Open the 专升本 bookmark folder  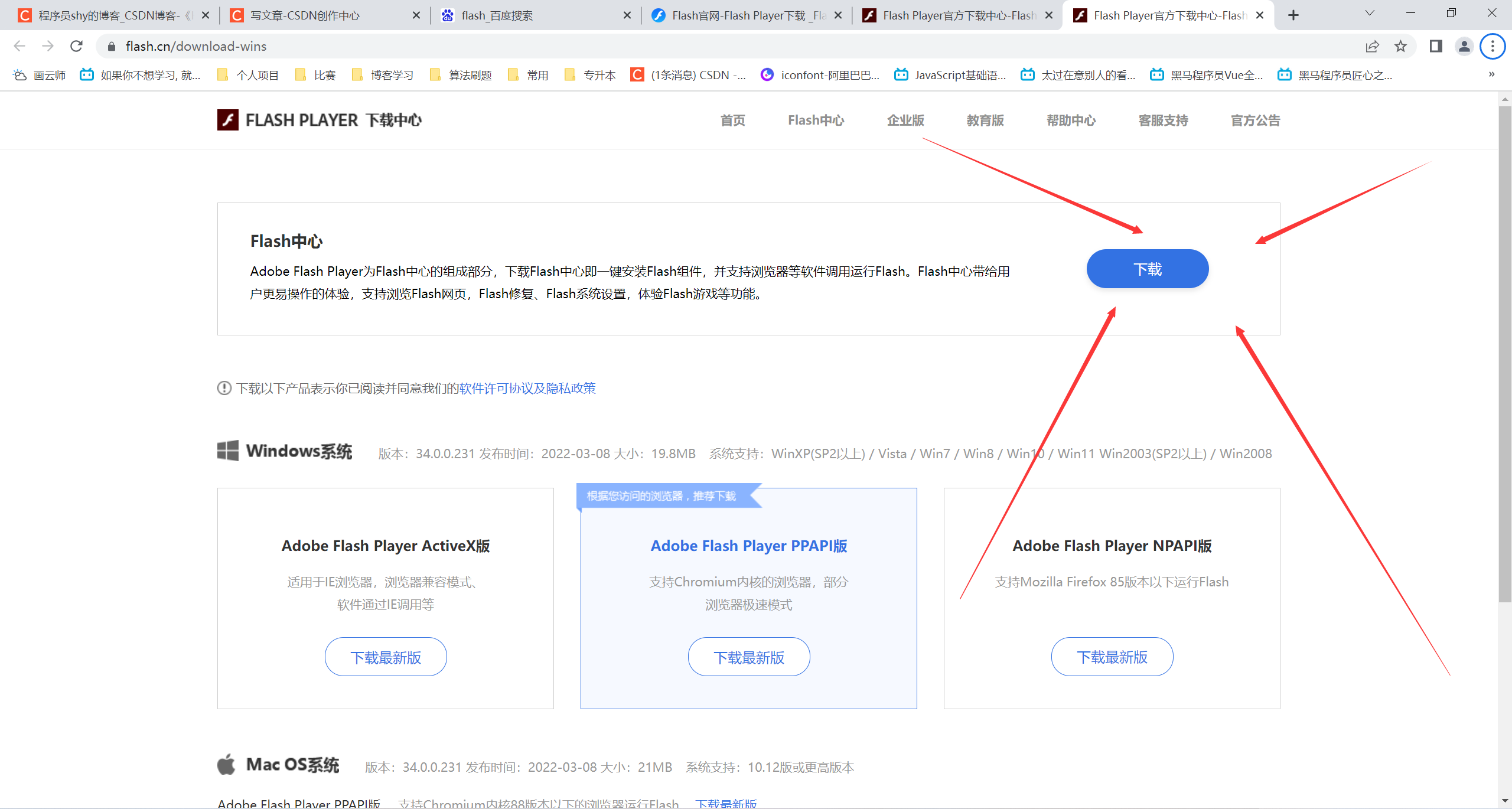[590, 75]
